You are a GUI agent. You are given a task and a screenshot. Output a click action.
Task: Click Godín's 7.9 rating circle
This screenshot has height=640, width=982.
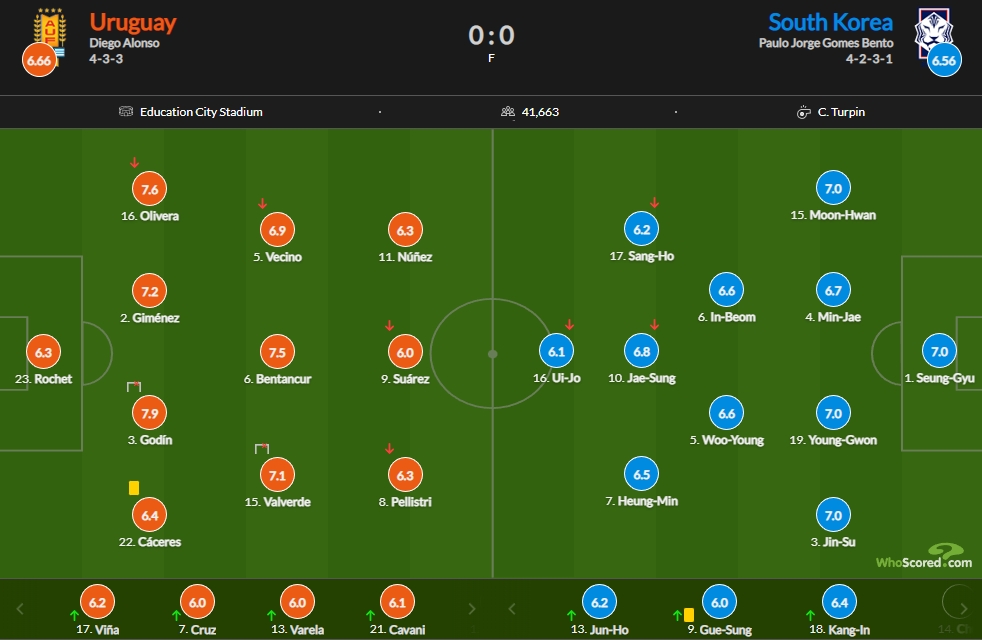(x=150, y=413)
